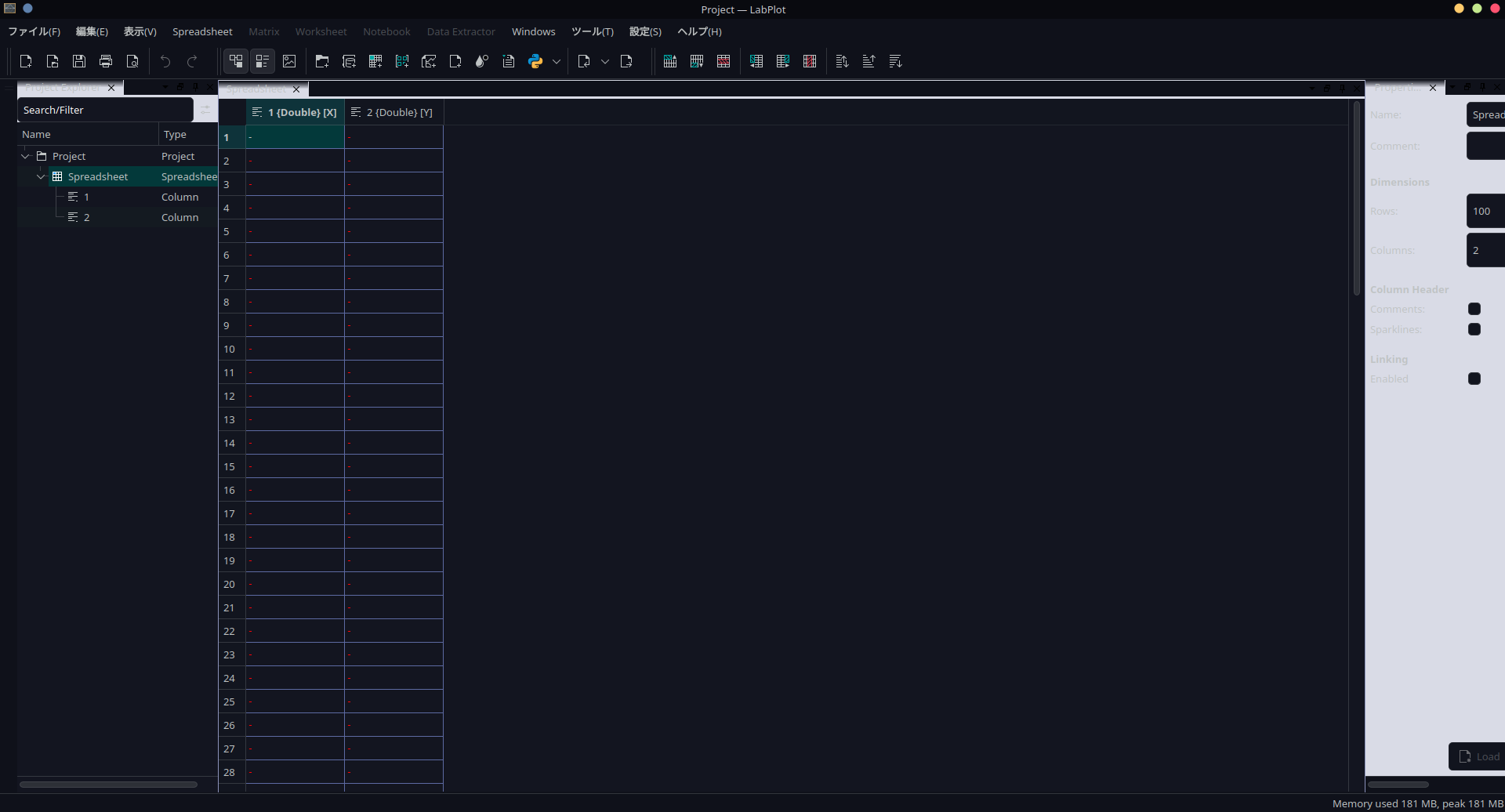
Task: Click the Redo arrow icon
Action: coord(192,61)
